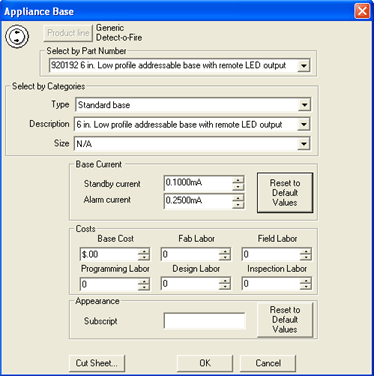Click the Base Cost field
Image resolution: width=374 pixels, height=376 pixels.
[x=109, y=254]
